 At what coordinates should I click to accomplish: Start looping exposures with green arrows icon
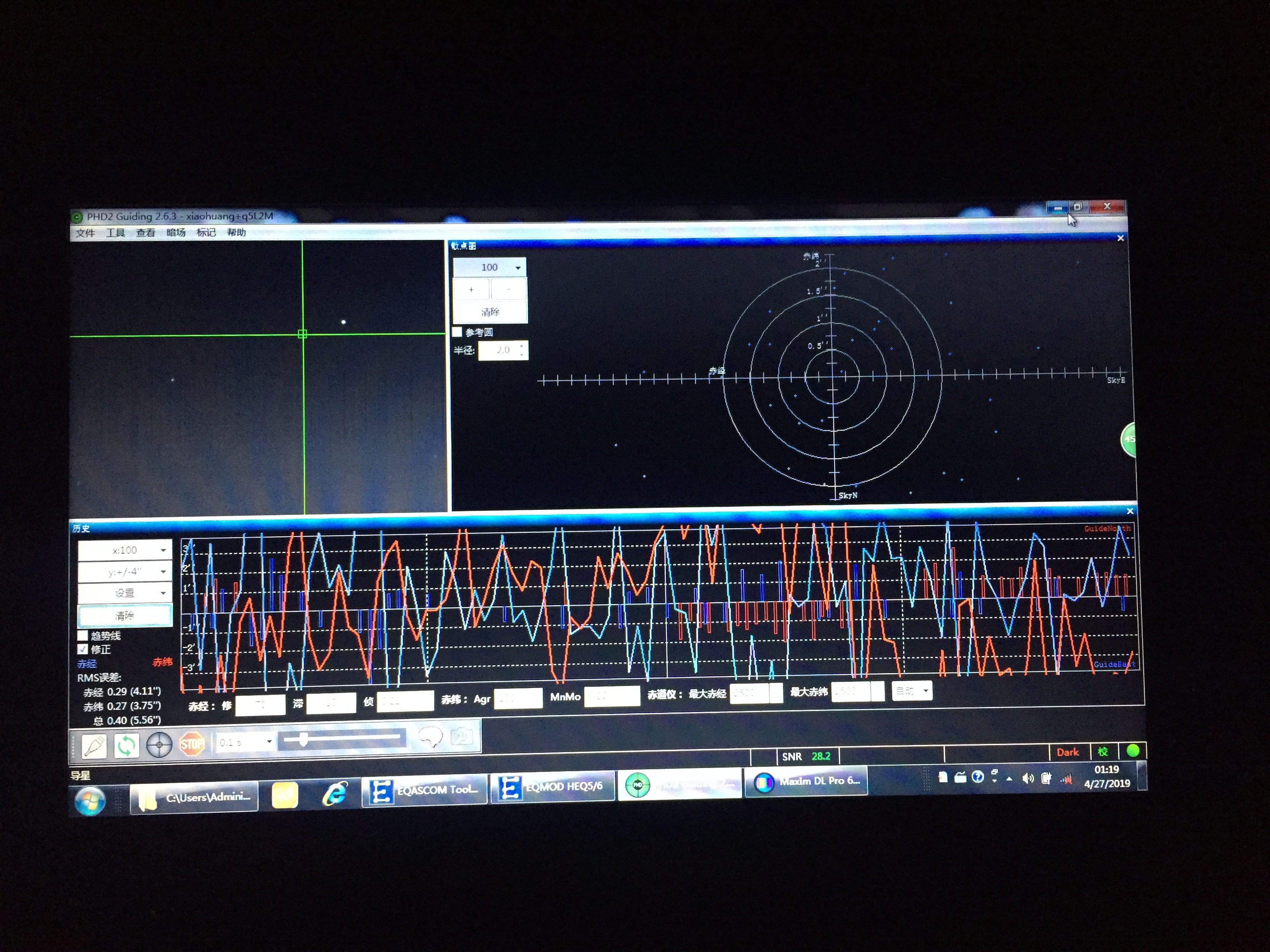[x=126, y=745]
